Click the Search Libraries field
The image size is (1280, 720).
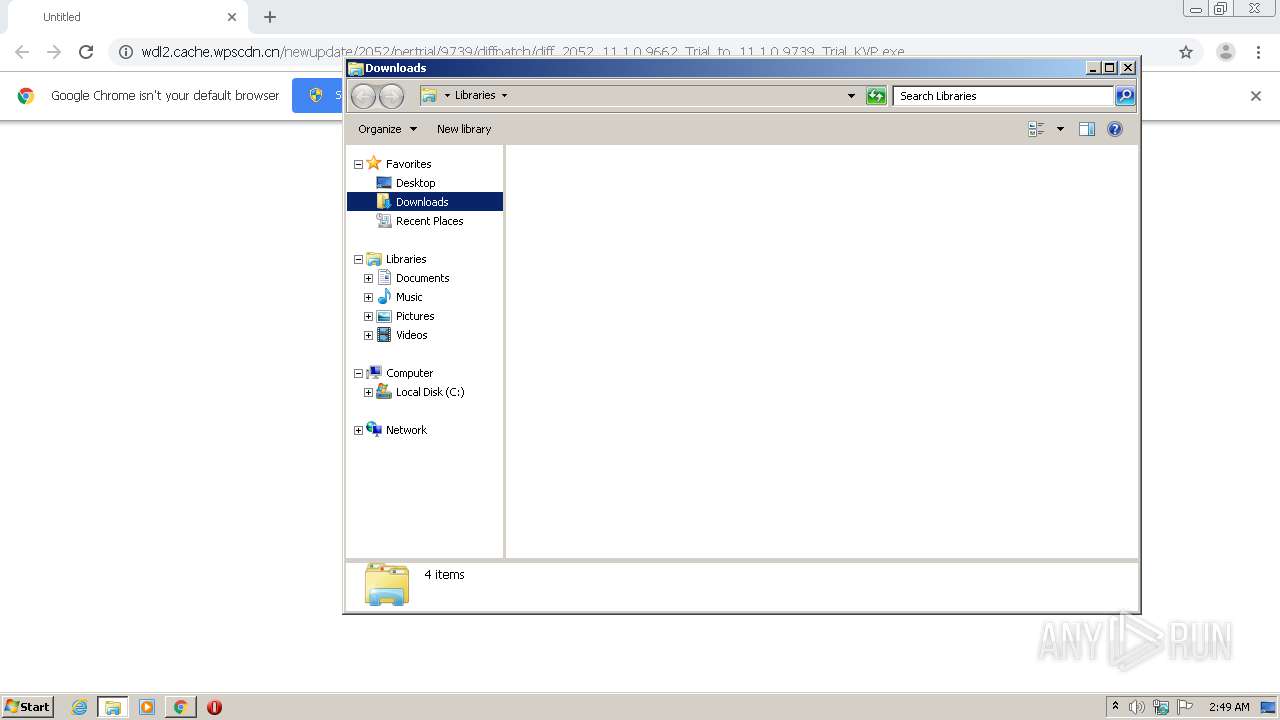pyautogui.click(x=1003, y=96)
